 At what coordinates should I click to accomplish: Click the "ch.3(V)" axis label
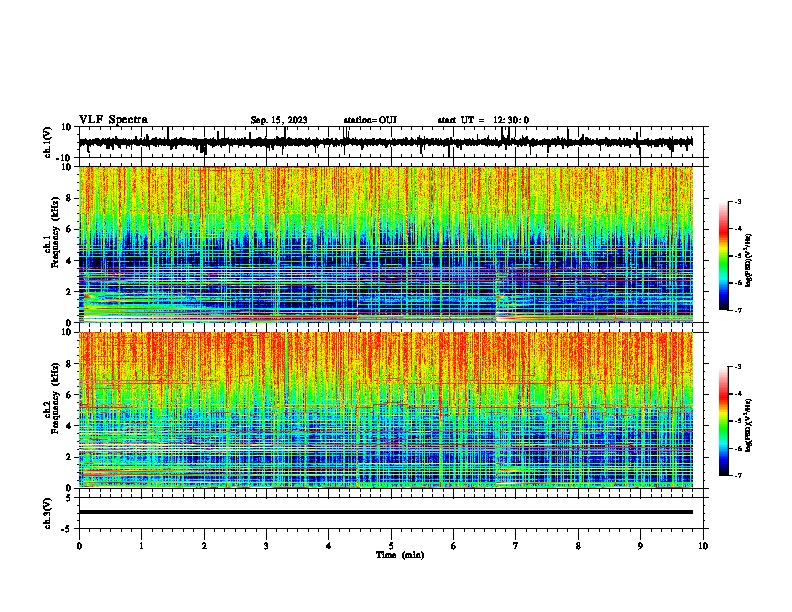point(48,513)
